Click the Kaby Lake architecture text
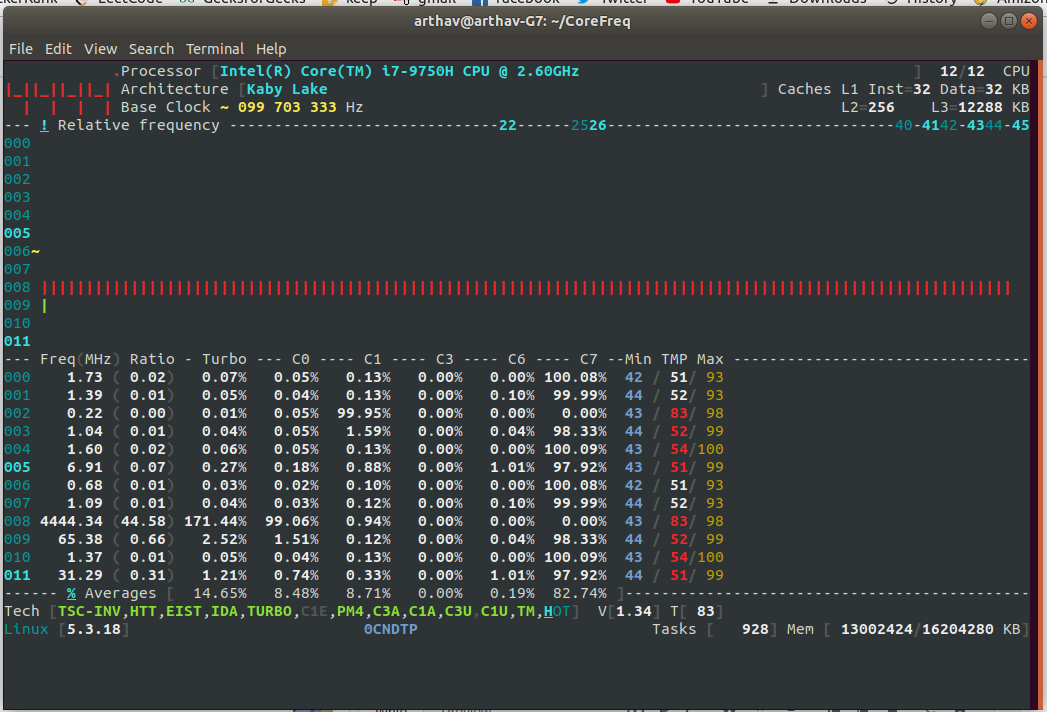The width and height of the screenshot is (1047, 712). tap(287, 89)
